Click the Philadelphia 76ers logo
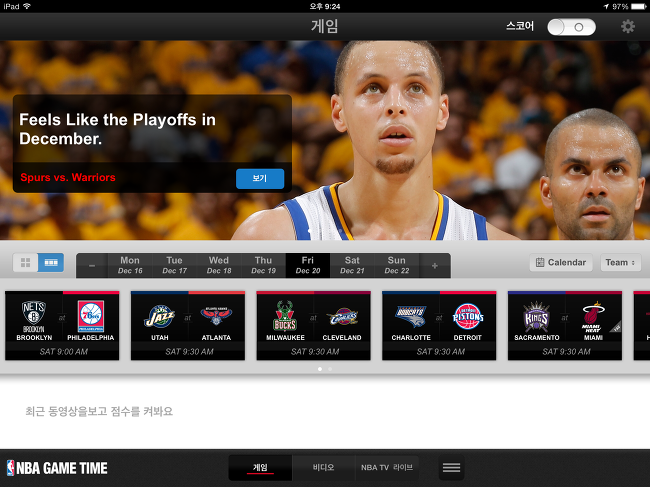 tap(91, 317)
